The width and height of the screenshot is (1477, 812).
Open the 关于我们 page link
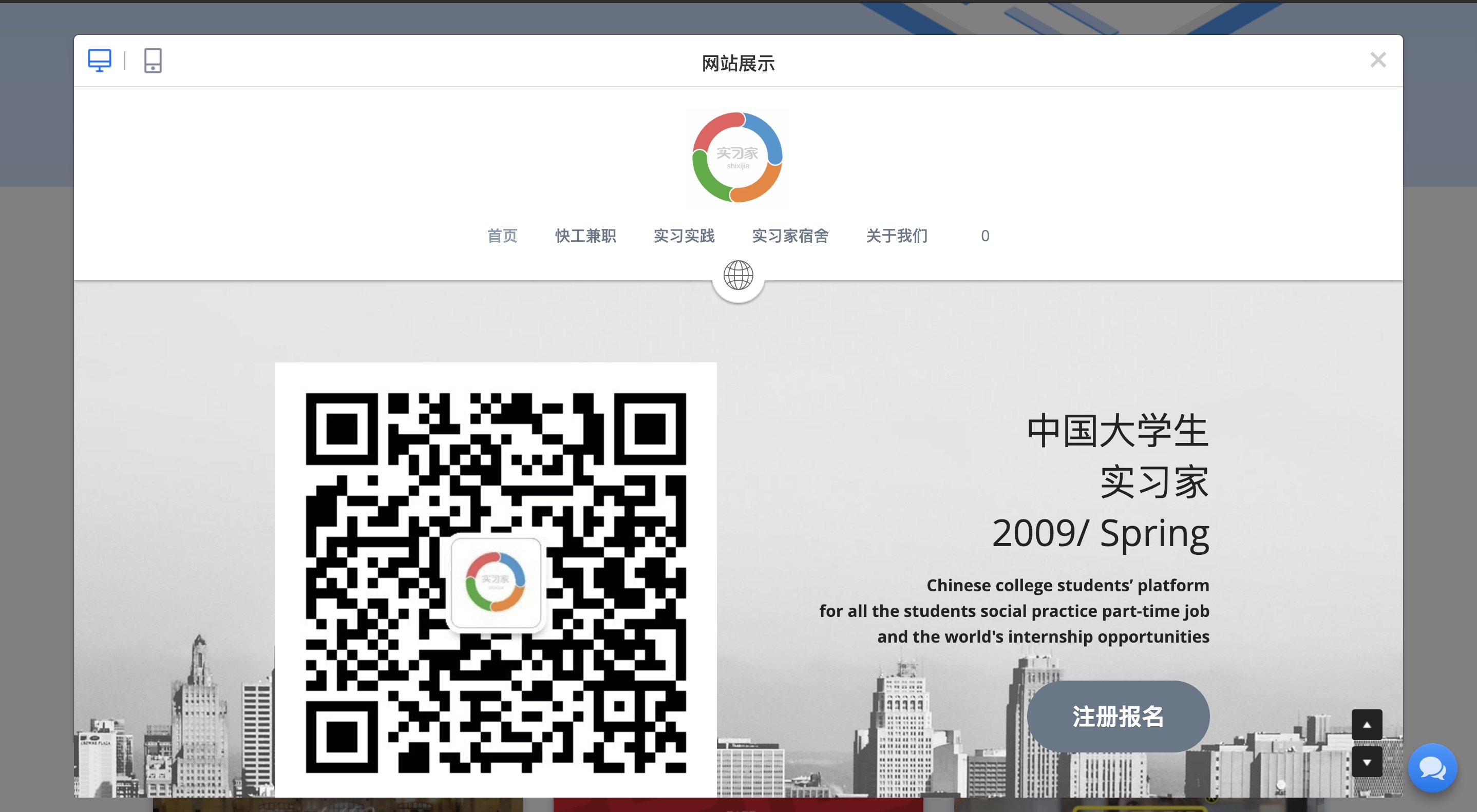897,236
